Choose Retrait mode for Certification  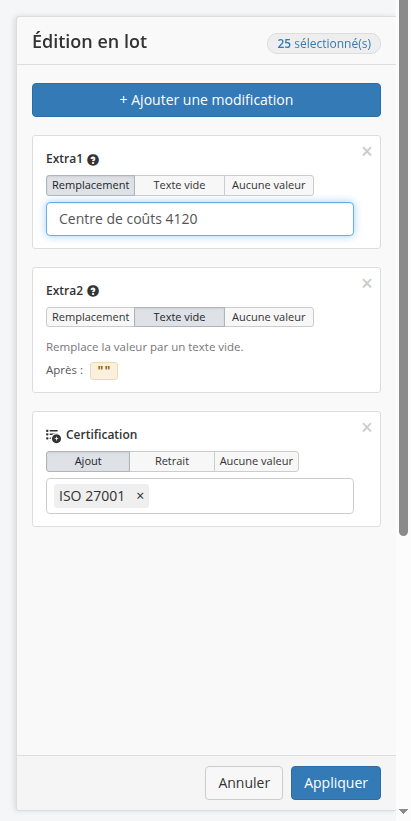(172, 461)
